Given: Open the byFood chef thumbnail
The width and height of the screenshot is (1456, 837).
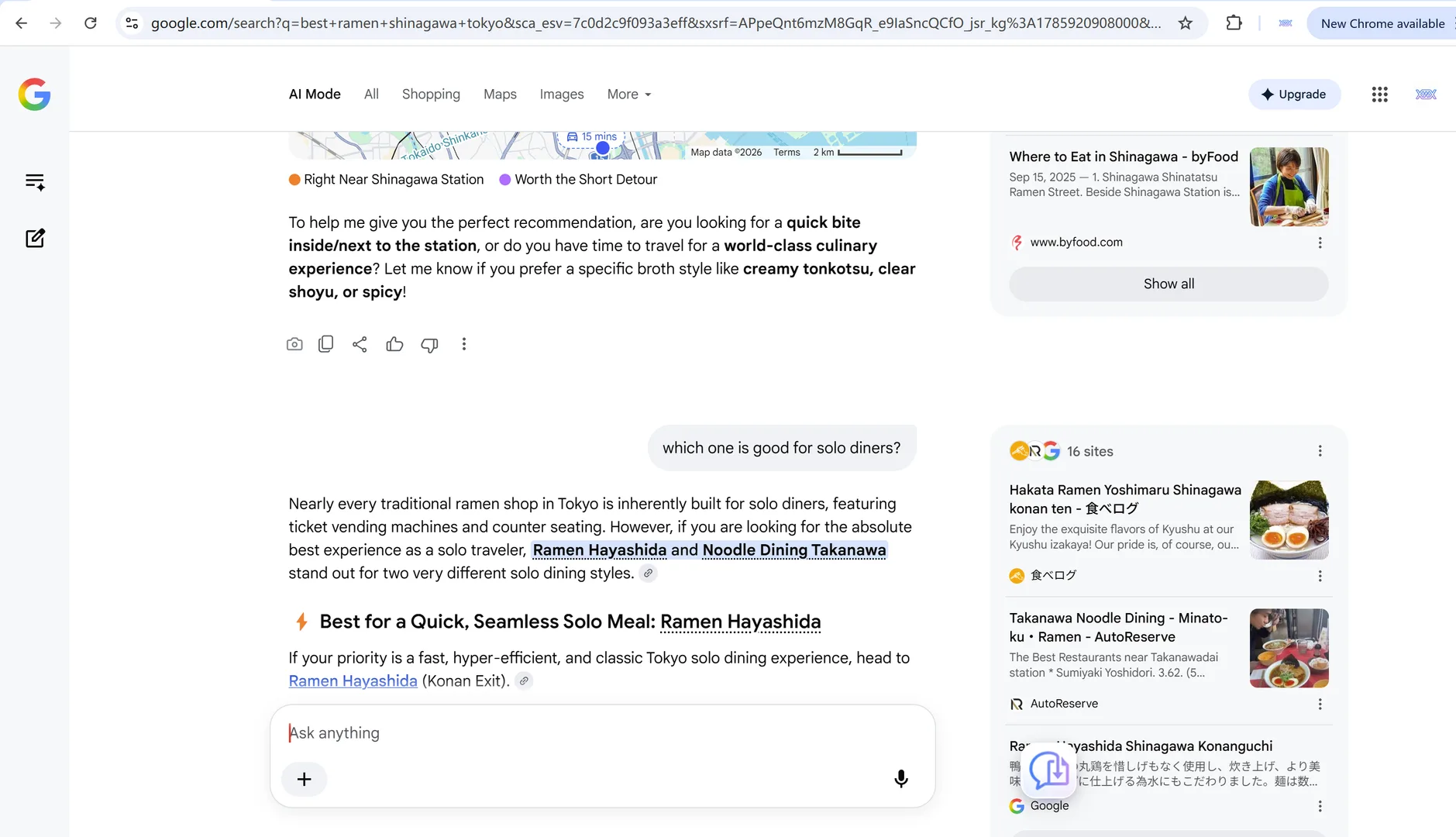Looking at the screenshot, I should pyautogui.click(x=1289, y=187).
